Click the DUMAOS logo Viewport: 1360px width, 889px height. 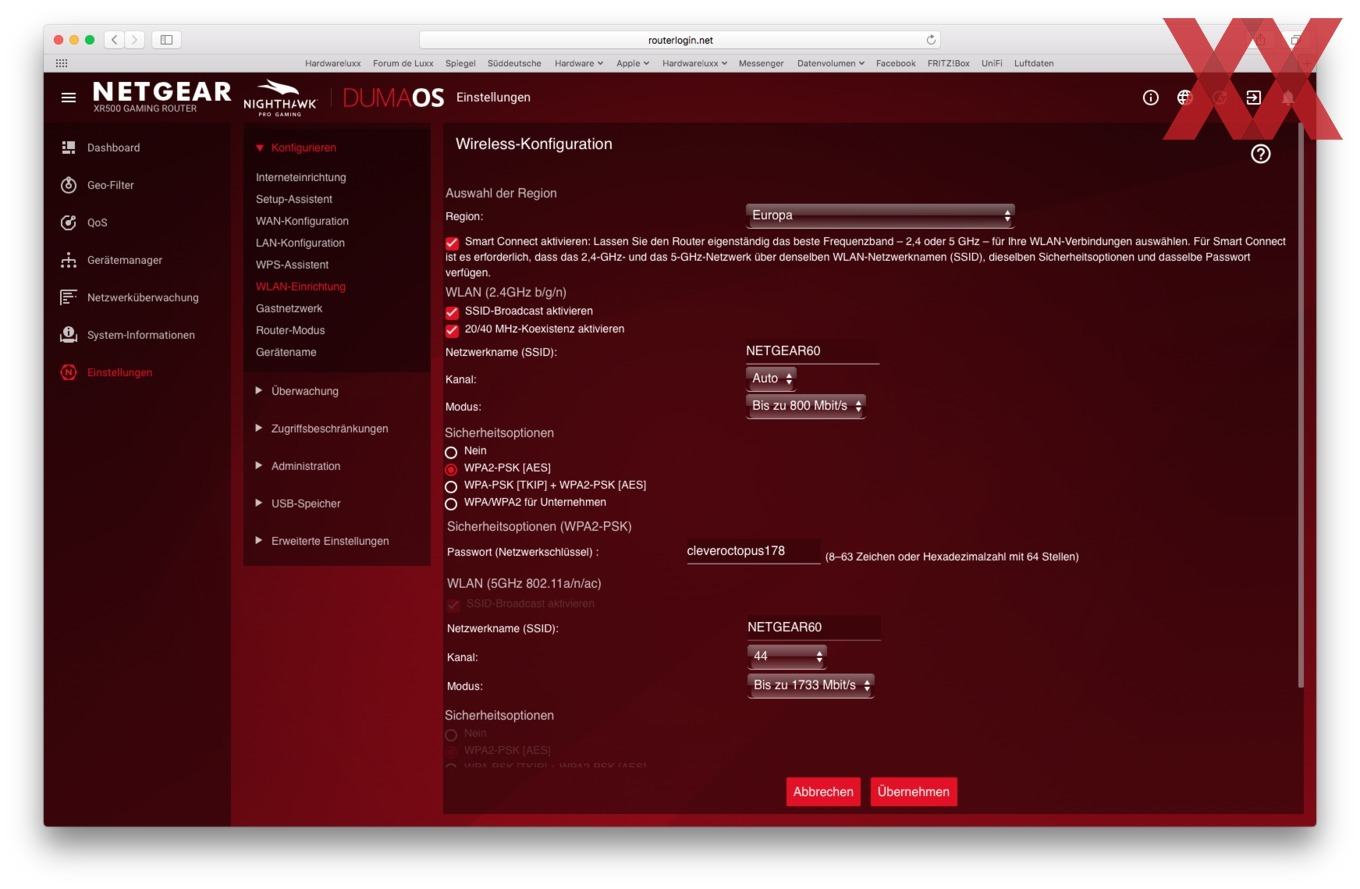click(393, 97)
